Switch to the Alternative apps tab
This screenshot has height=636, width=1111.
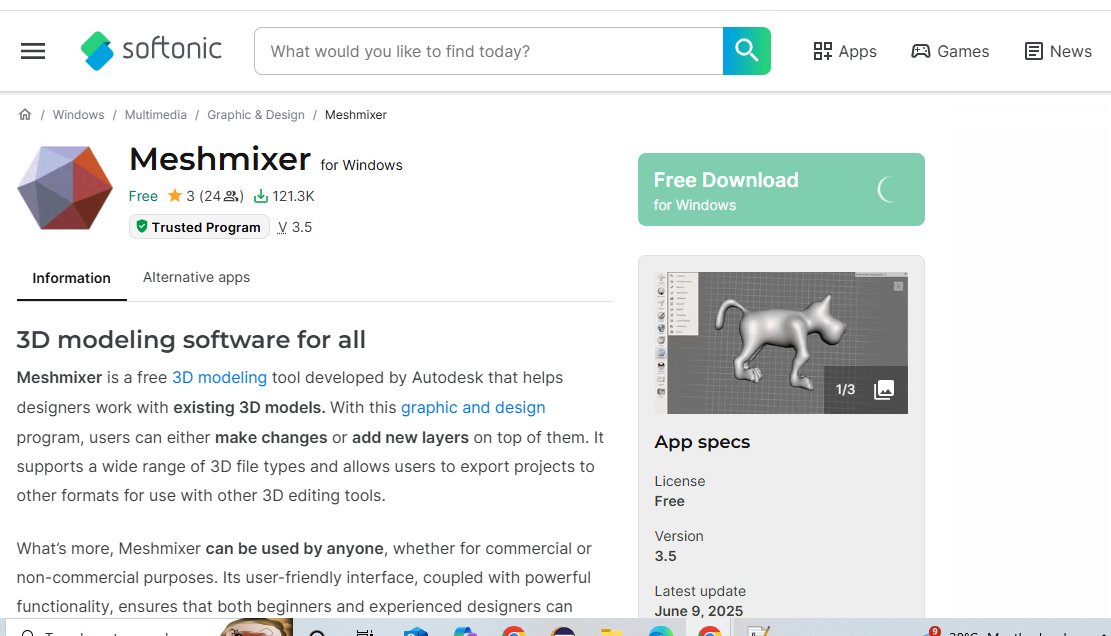196,278
